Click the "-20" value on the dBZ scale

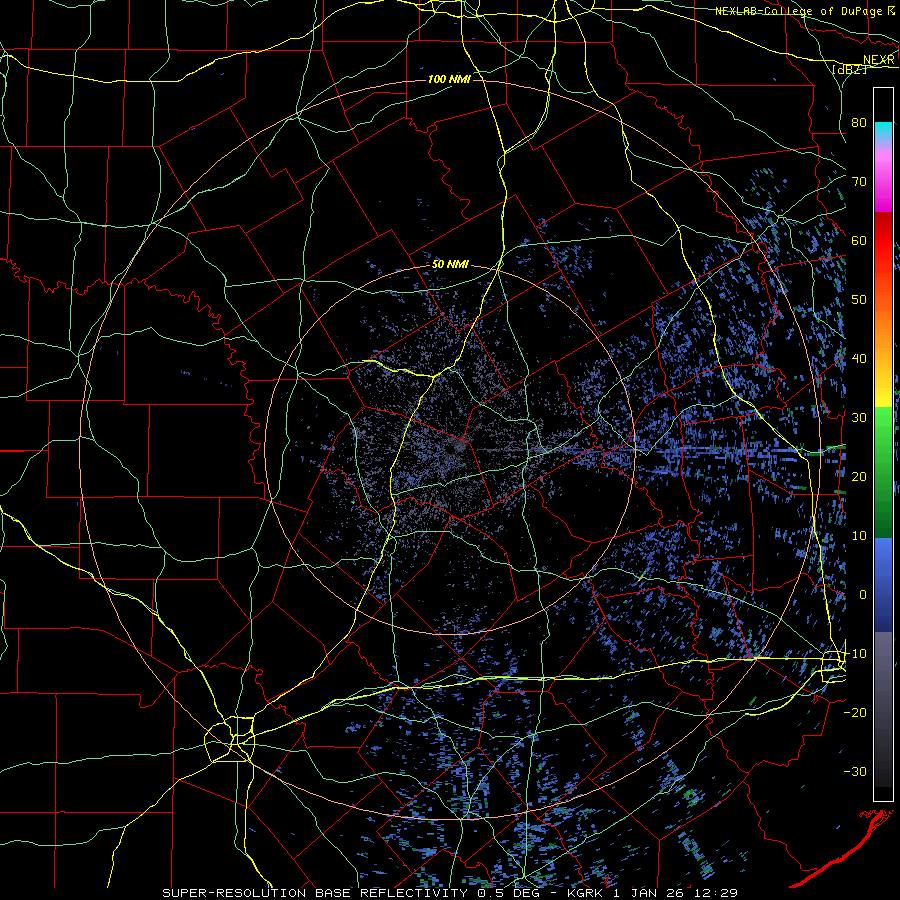855,712
